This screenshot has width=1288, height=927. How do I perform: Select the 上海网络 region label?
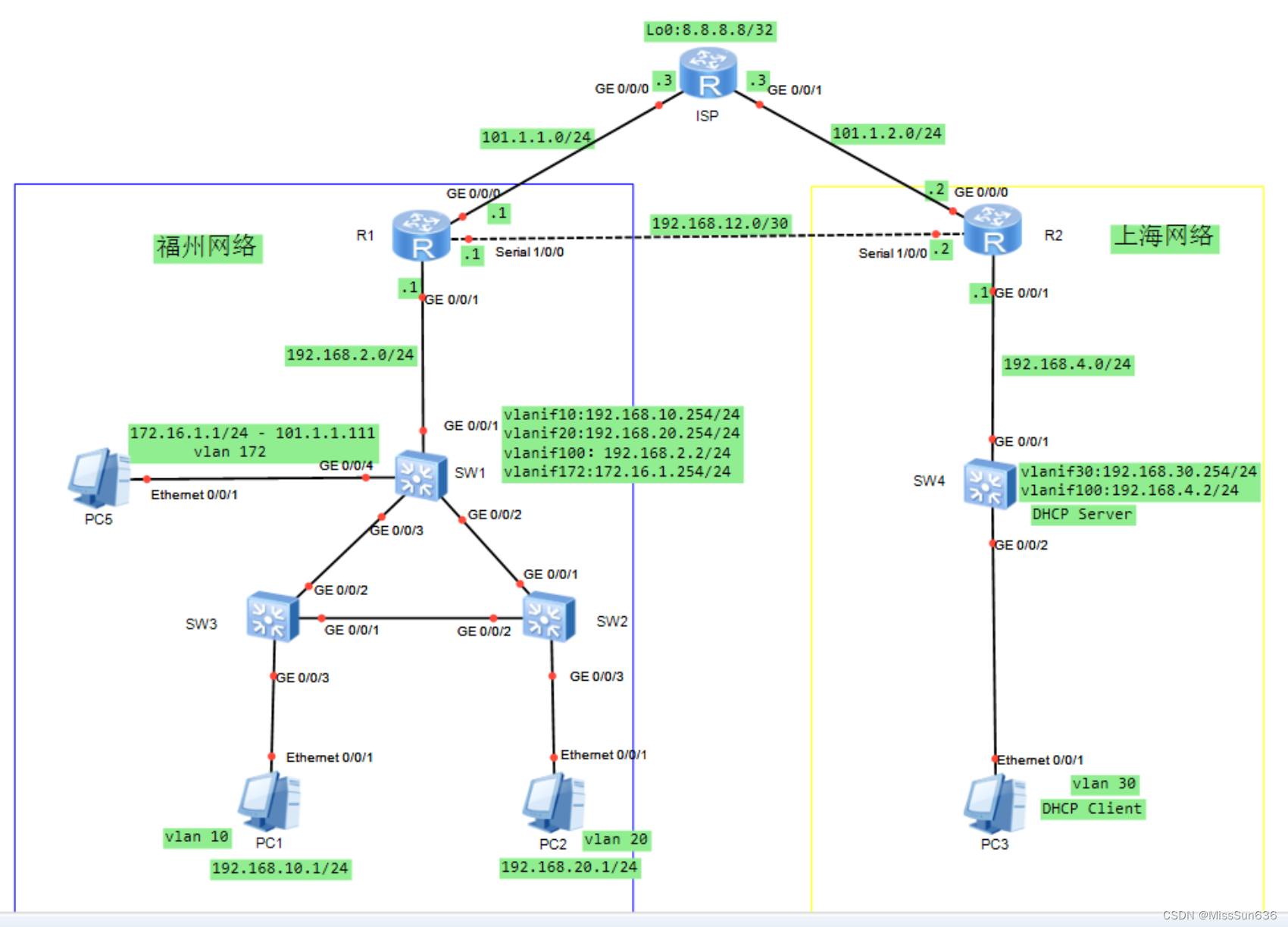tap(1165, 236)
